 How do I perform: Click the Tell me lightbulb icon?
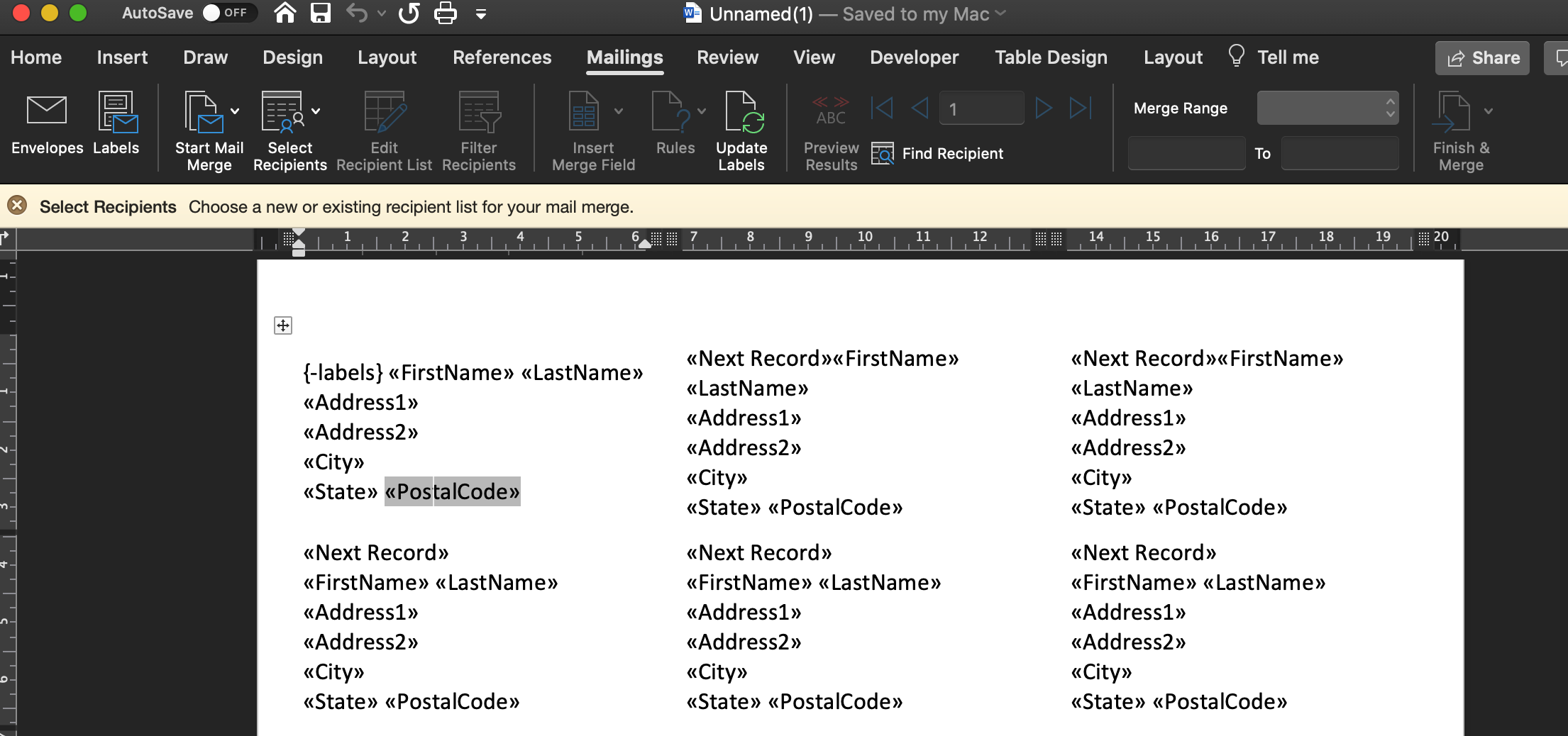coord(1236,56)
